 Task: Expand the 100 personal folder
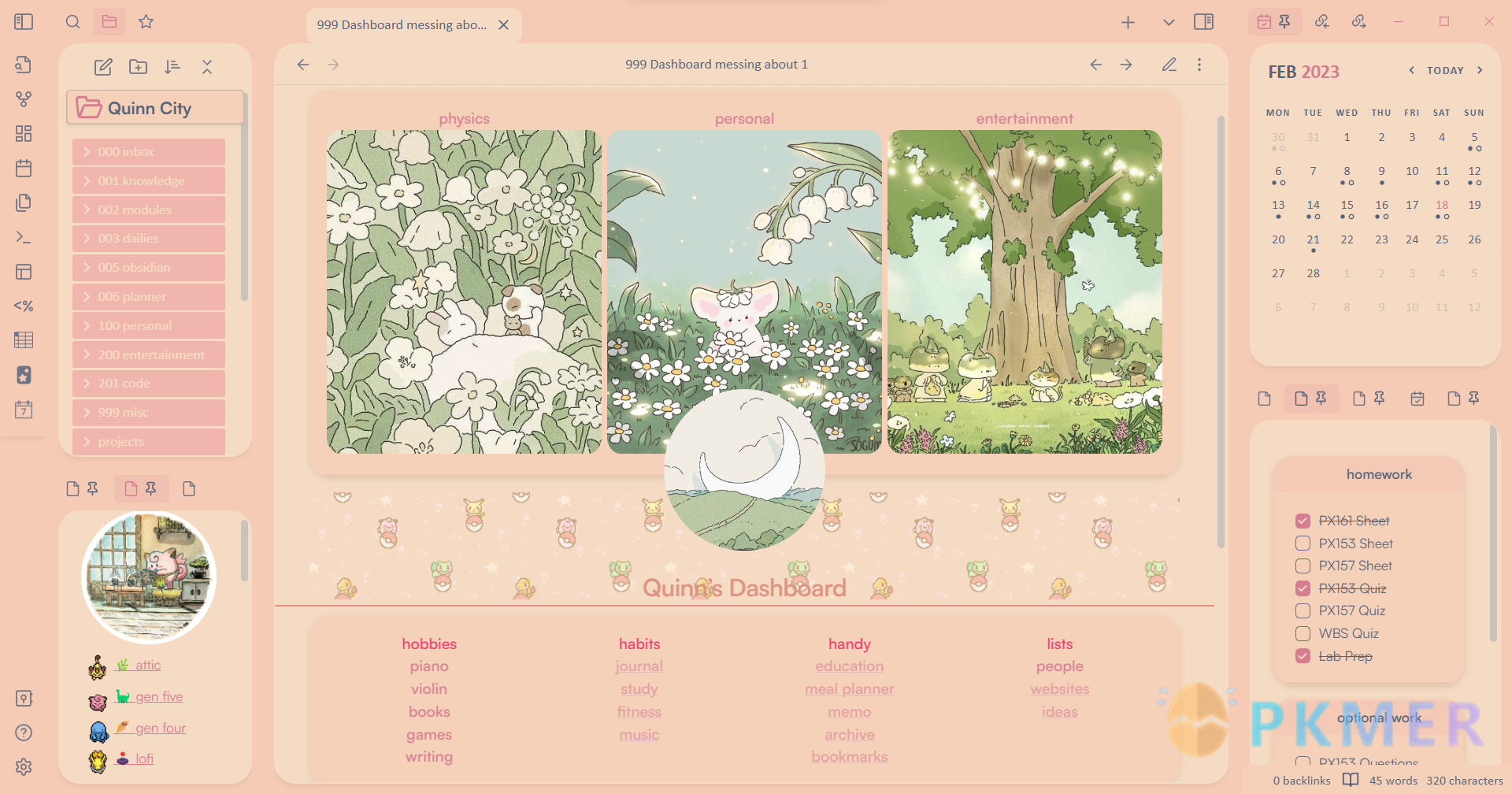coord(149,325)
